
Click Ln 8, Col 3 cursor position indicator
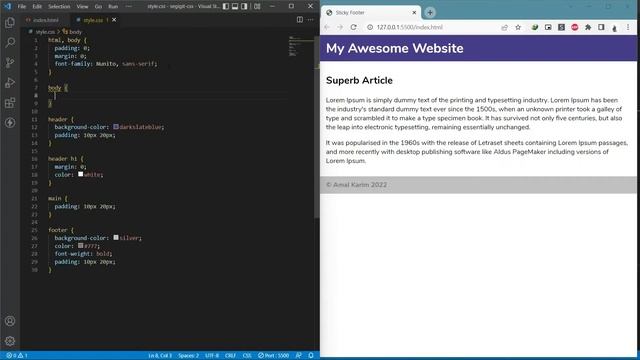tap(160, 356)
